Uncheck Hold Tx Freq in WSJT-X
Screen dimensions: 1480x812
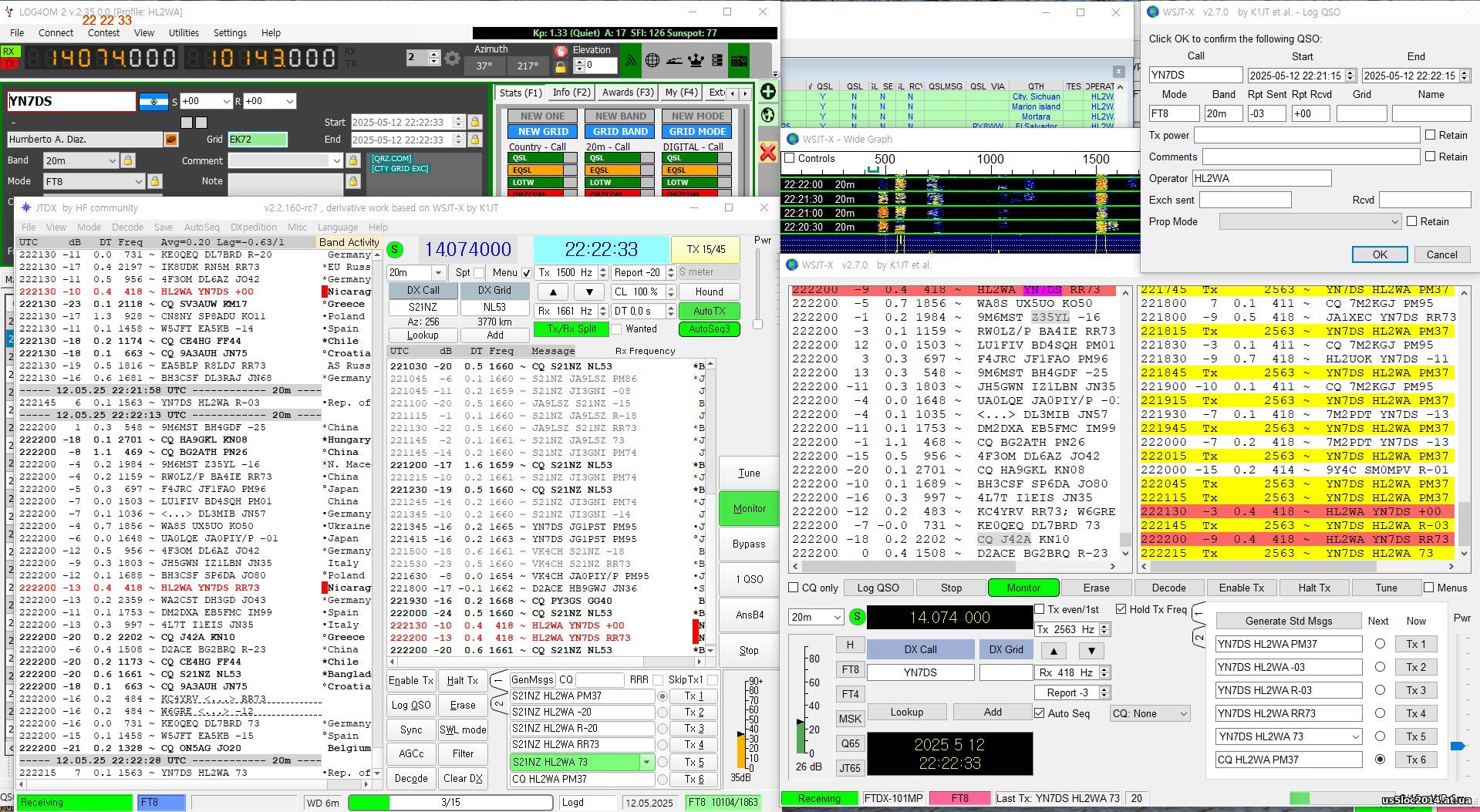[x=1121, y=609]
